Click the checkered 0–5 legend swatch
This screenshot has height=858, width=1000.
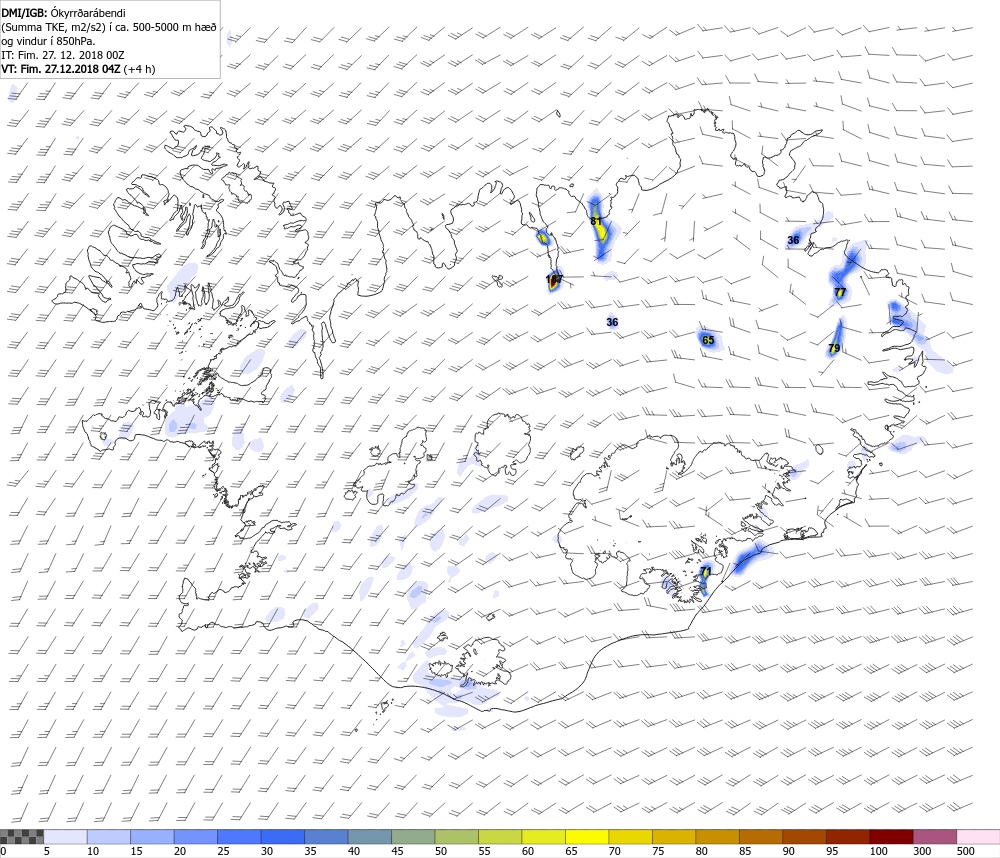22,837
